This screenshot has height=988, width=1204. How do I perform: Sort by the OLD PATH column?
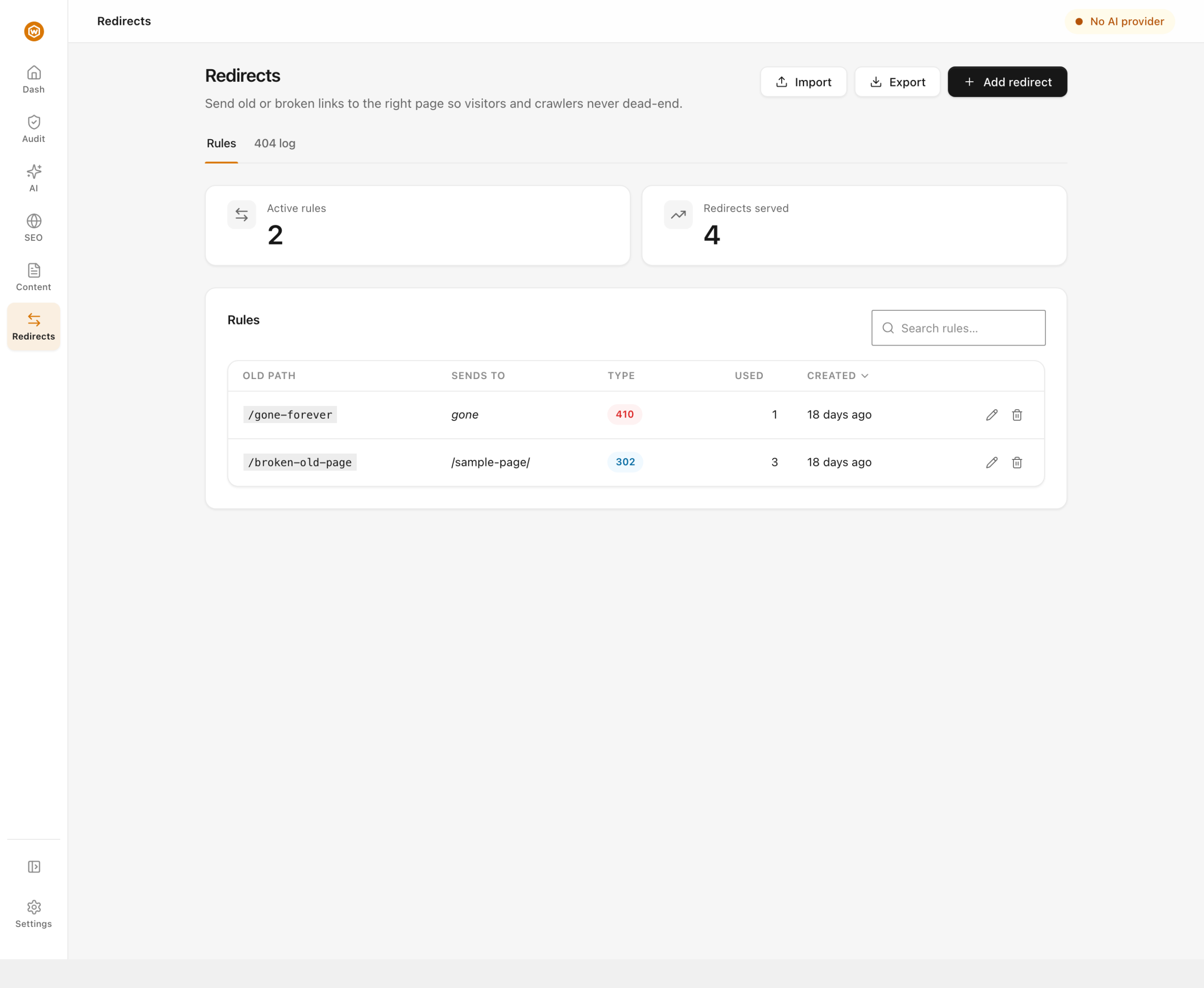269,376
